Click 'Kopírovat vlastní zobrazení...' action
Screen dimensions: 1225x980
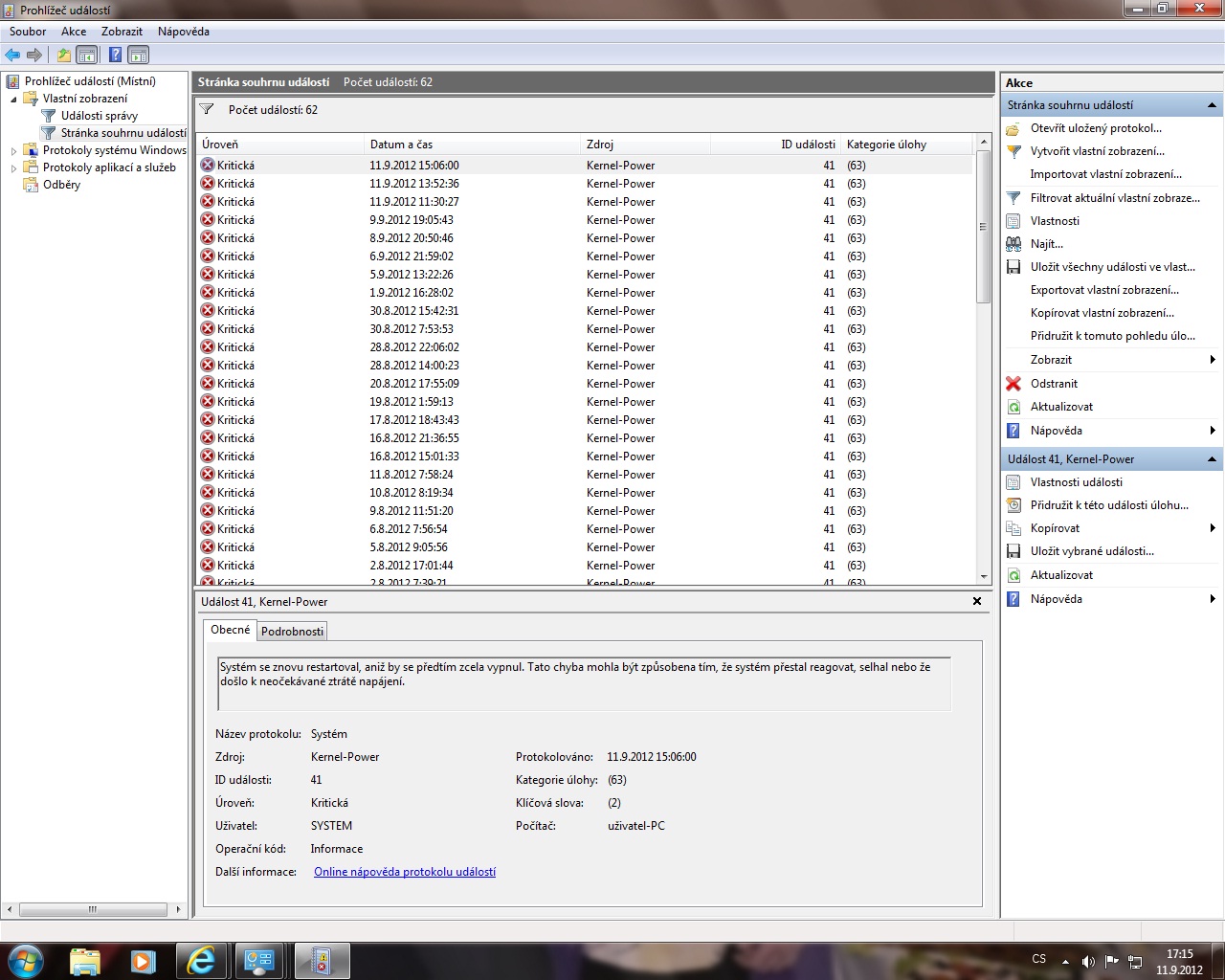[x=1102, y=313]
